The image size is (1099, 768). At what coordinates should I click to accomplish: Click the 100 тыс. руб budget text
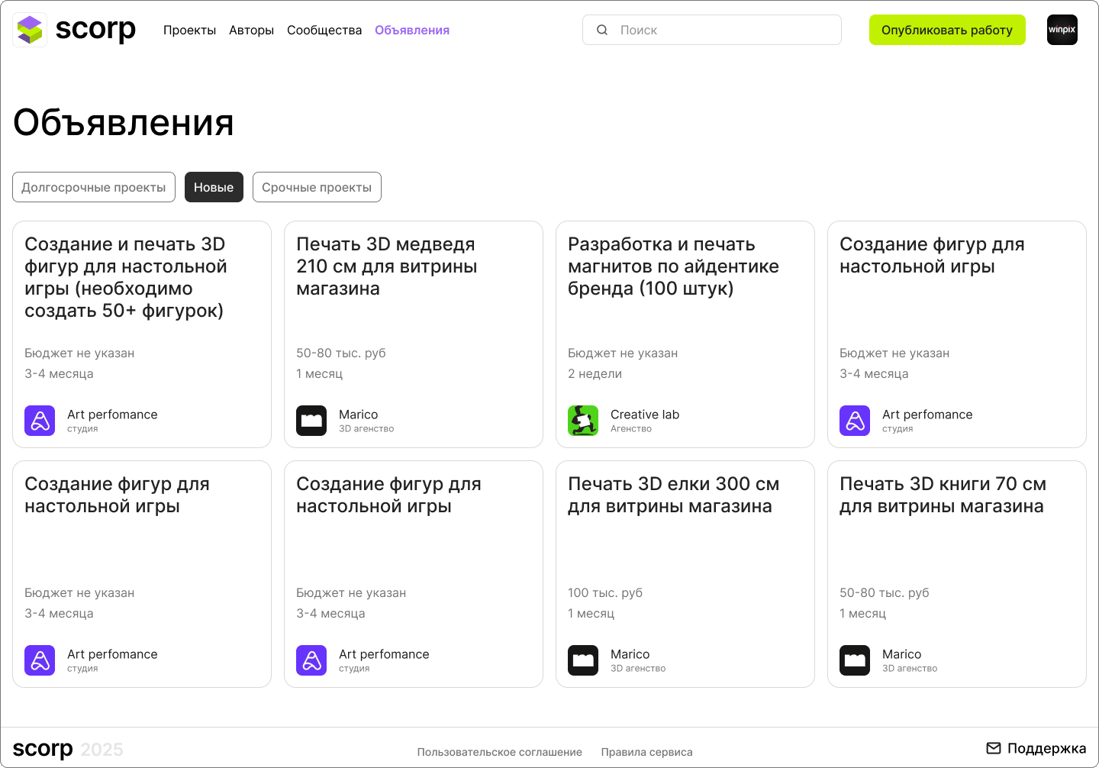pyautogui.click(x=605, y=593)
